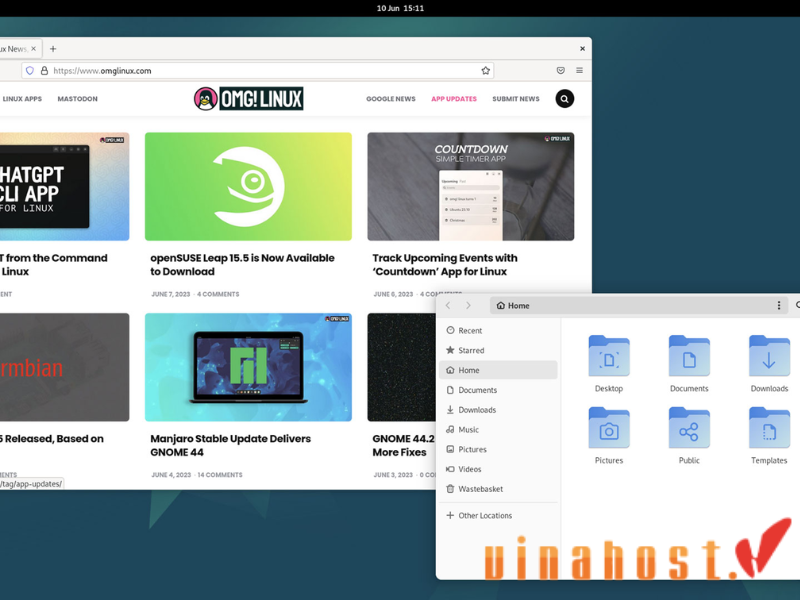Screen dimensions: 800x600
Task: Open a new browser tab with the plus button
Action: pos(53,49)
